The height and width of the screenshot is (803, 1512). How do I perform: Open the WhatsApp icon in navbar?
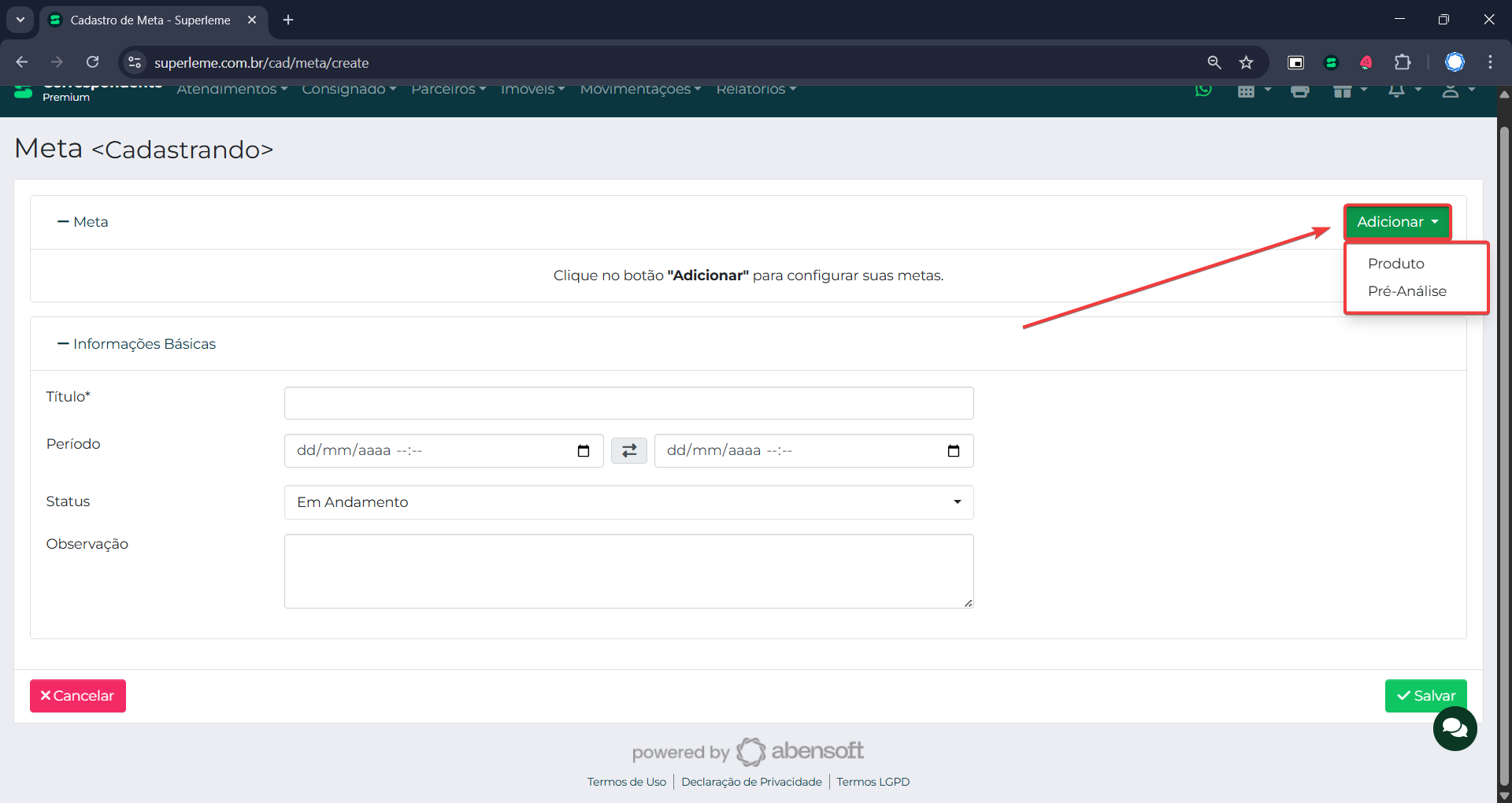1203,90
